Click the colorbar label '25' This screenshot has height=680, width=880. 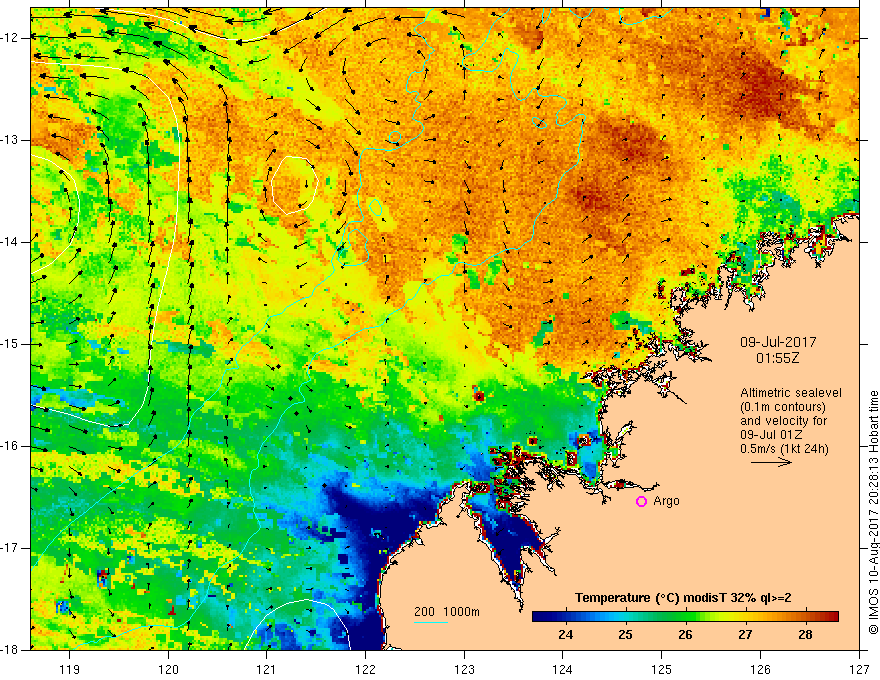(625, 635)
